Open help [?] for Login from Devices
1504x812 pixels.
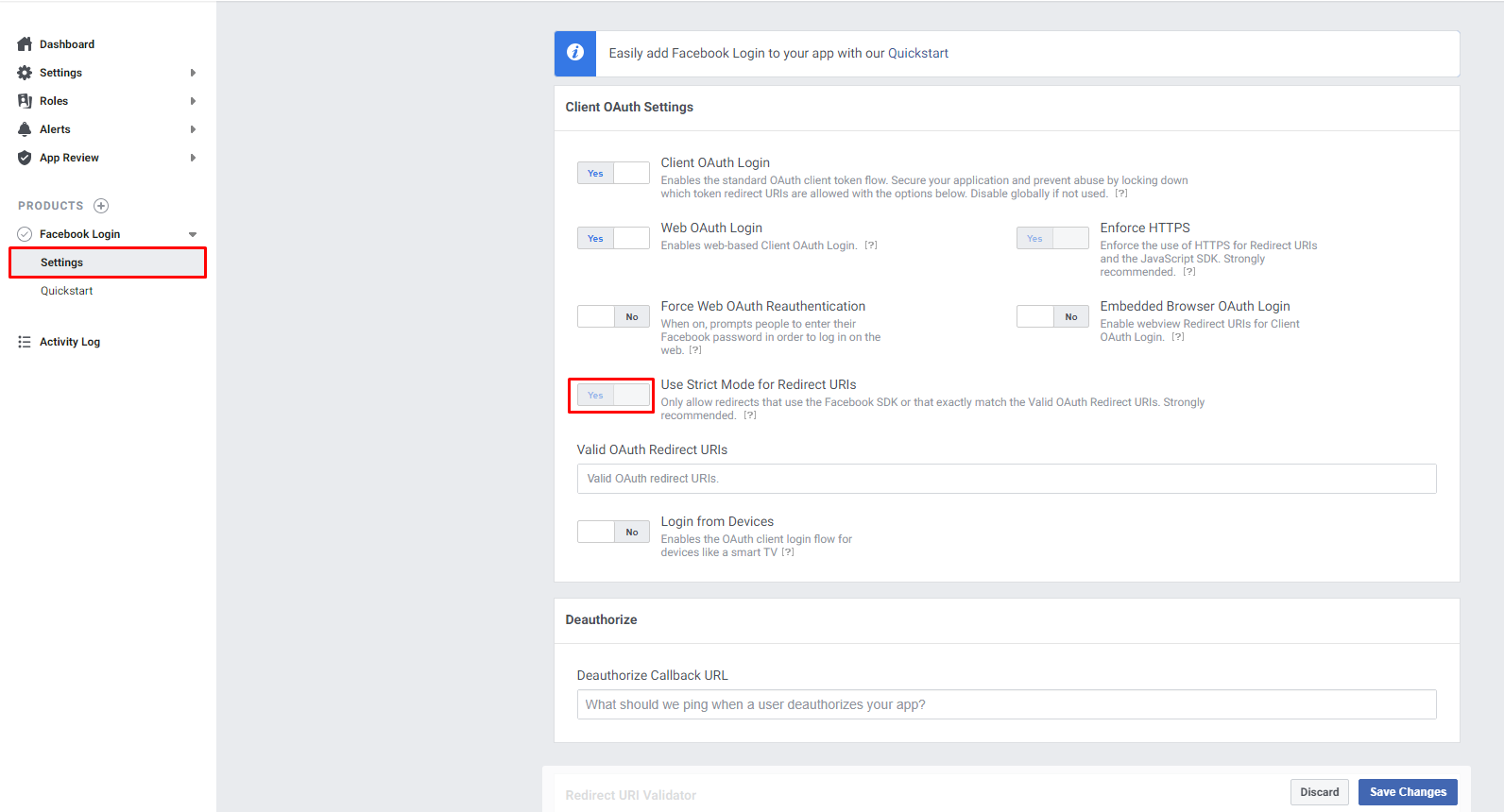(x=788, y=552)
